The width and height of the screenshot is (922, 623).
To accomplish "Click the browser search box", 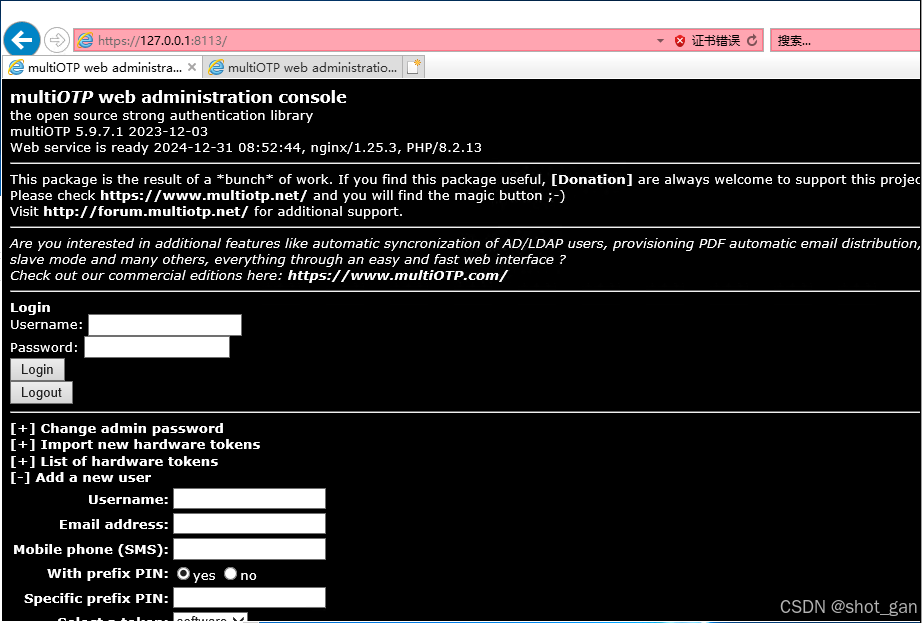I will (846, 41).
